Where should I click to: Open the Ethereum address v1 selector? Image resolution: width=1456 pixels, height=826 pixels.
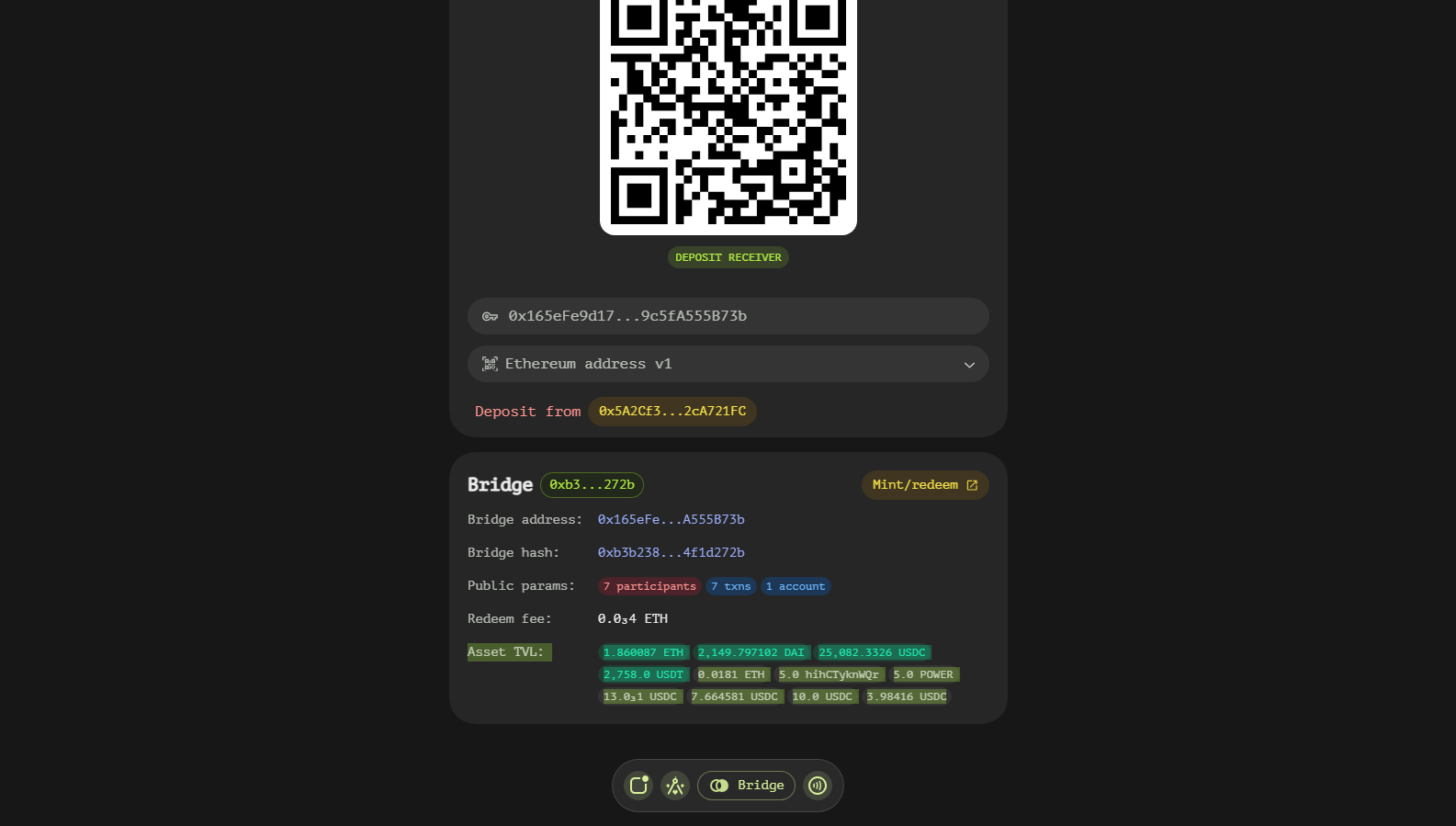coord(728,364)
